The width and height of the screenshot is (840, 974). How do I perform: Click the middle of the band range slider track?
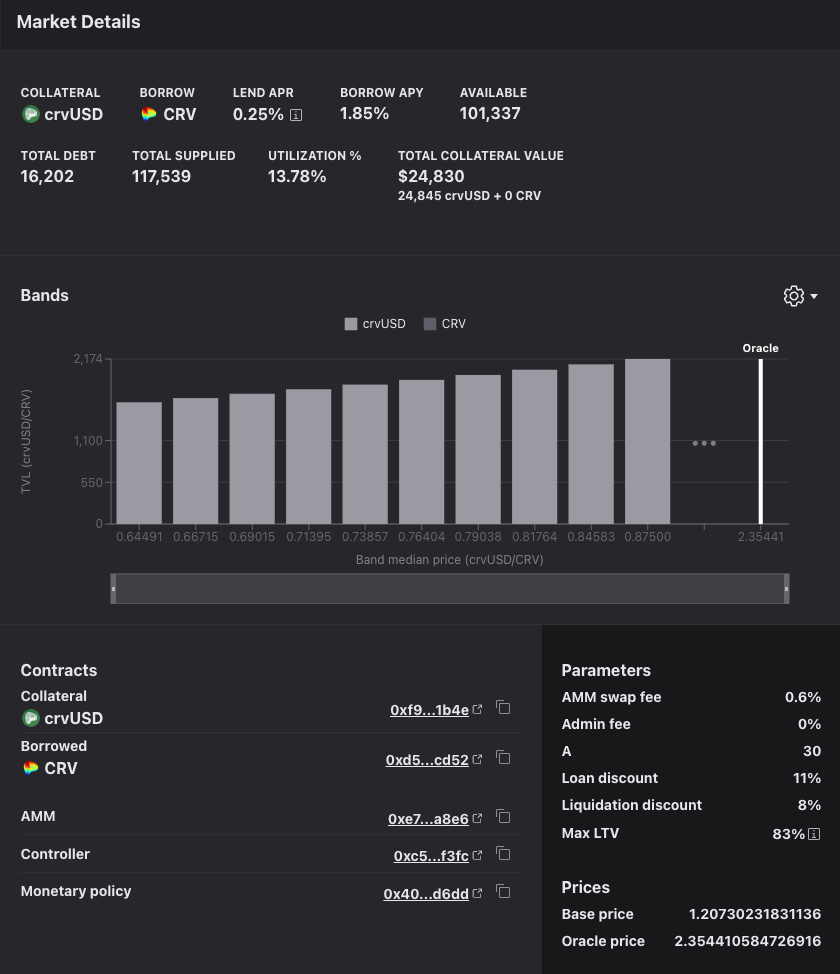450,588
